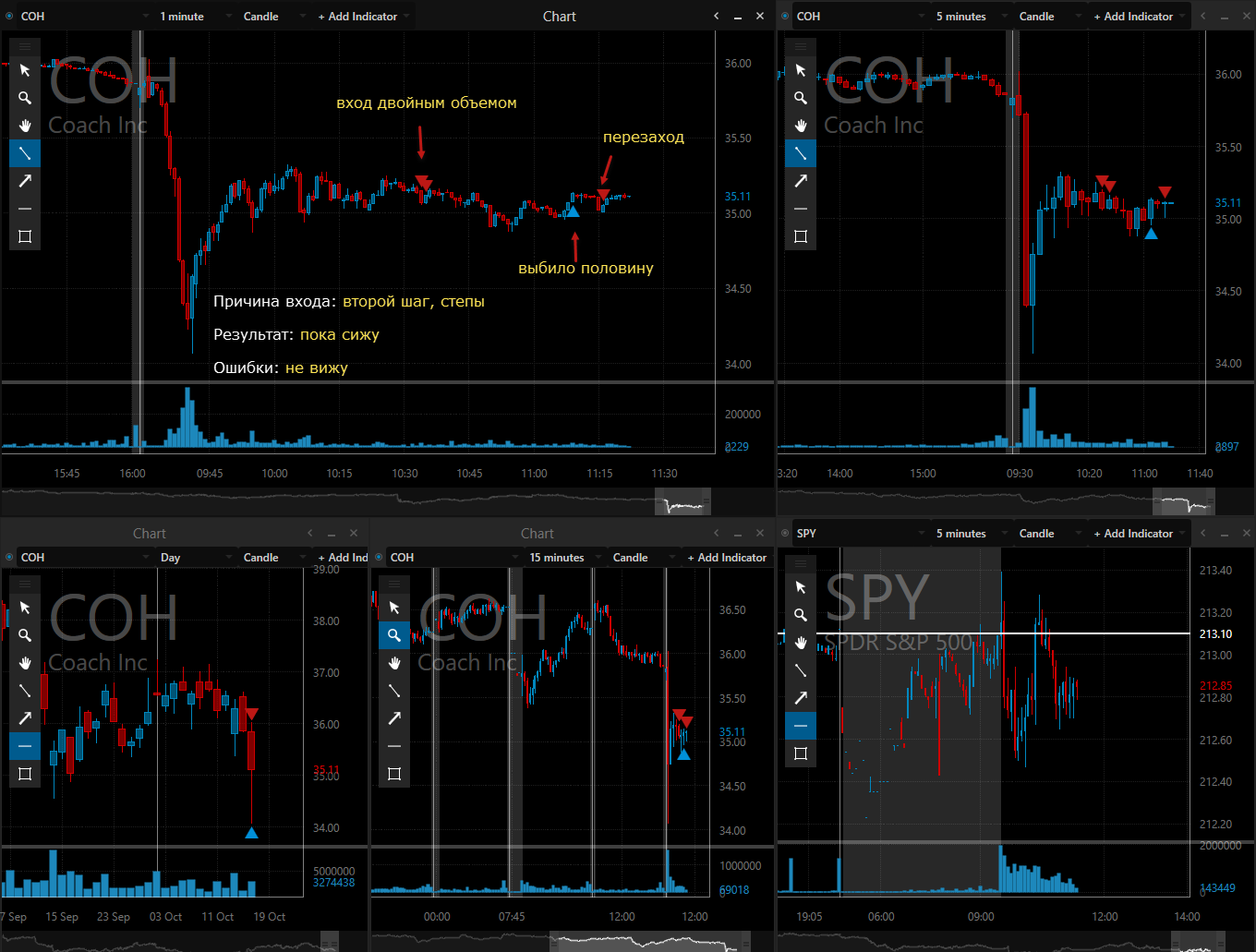Click the SPY symbol field

pyautogui.click(x=861, y=534)
